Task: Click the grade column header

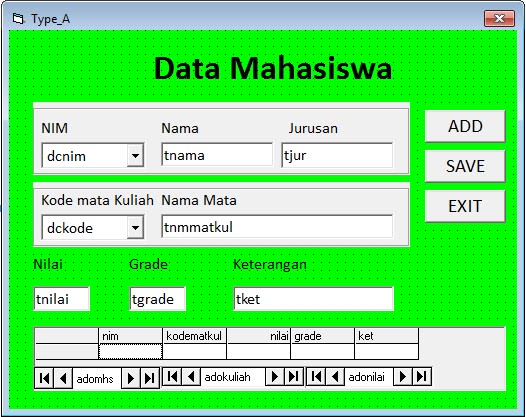Action: point(322,336)
